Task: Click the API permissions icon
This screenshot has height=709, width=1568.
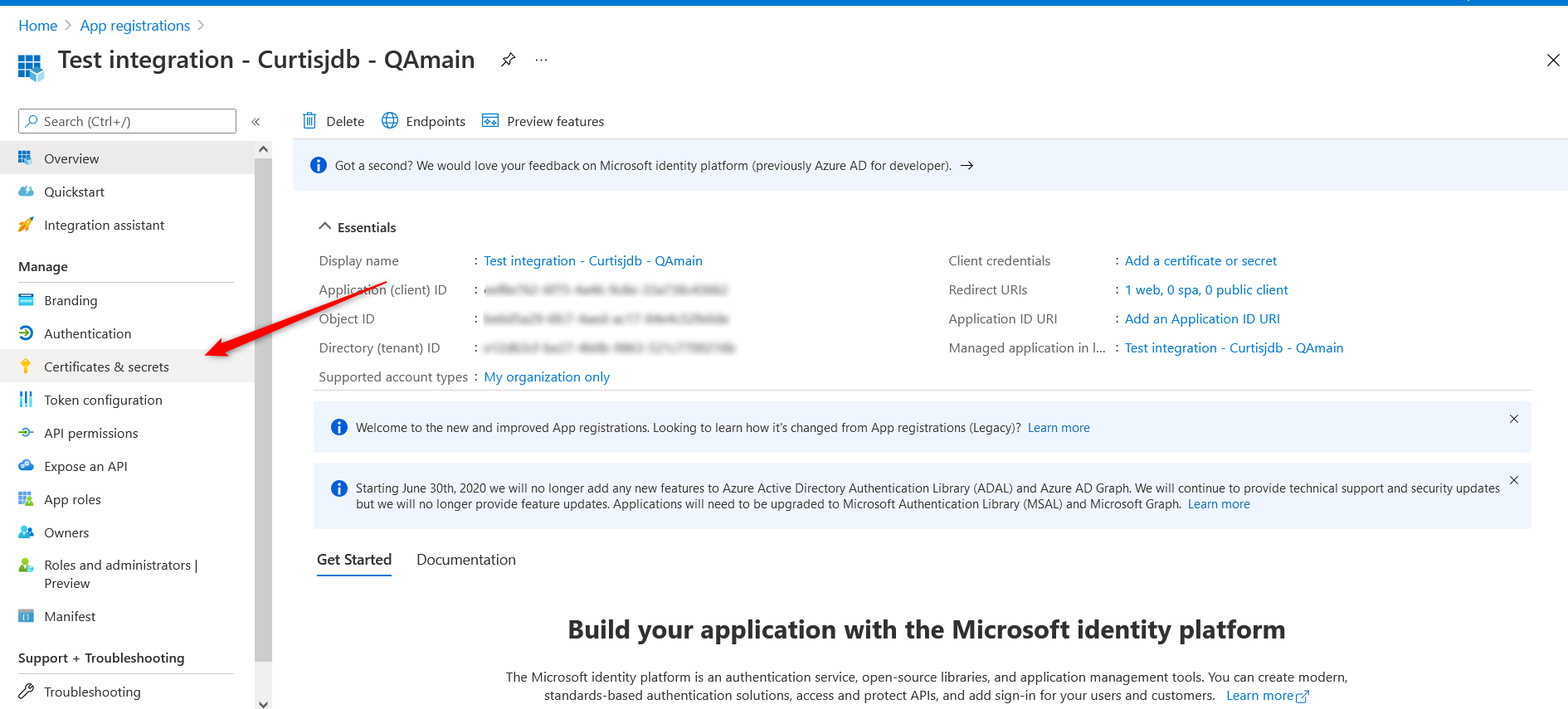Action: click(26, 432)
